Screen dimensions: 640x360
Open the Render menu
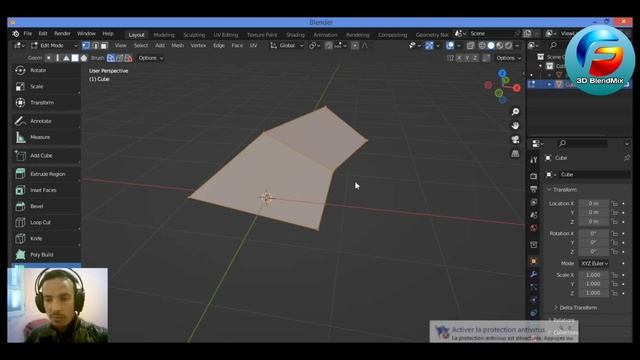coord(62,33)
